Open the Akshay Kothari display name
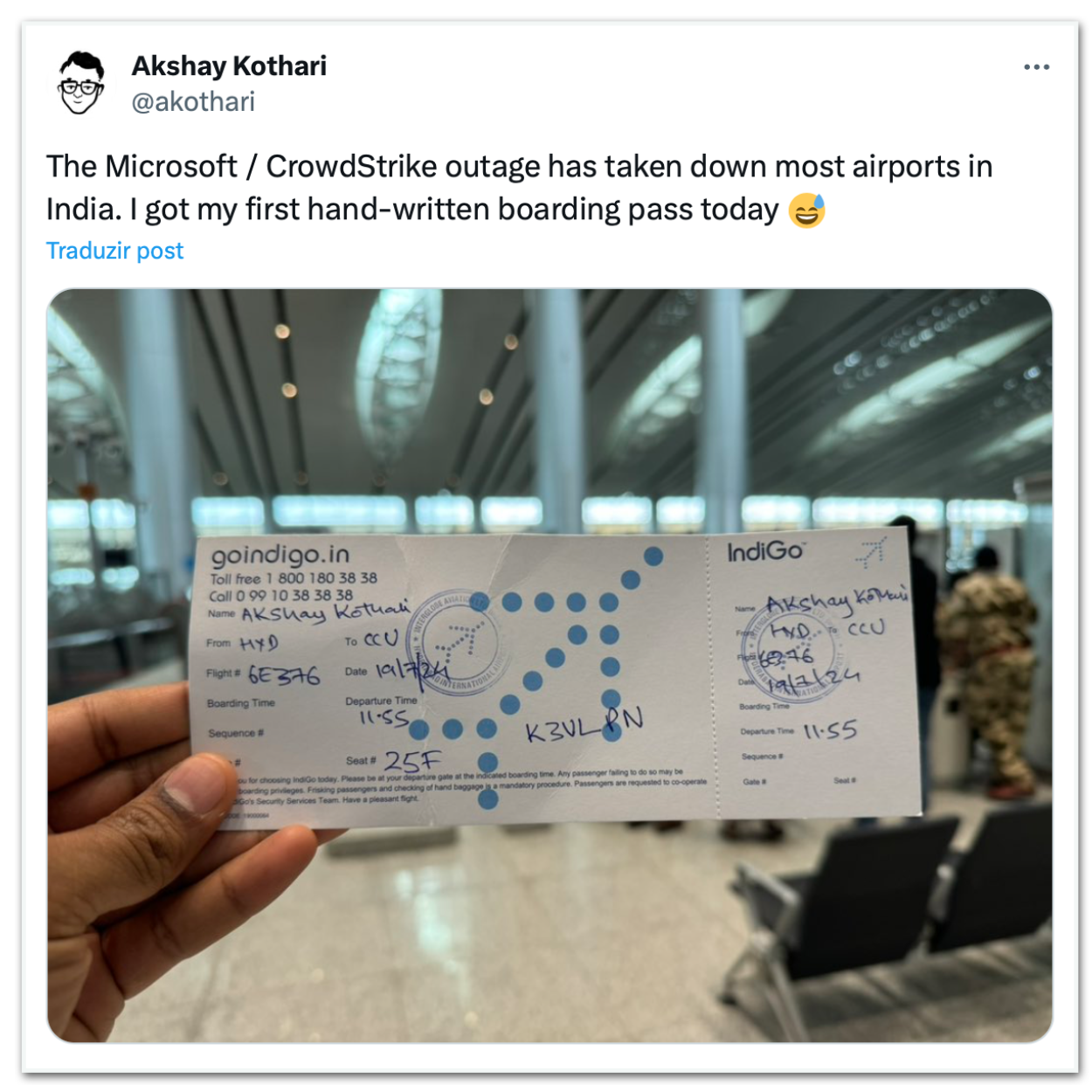 [x=229, y=66]
